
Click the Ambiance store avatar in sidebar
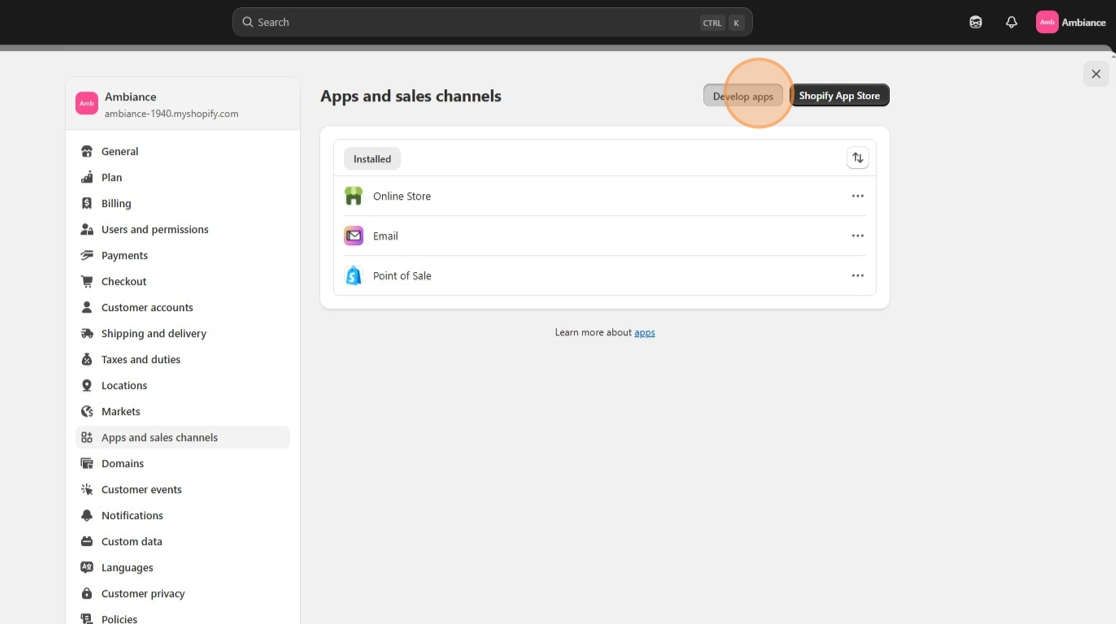coord(87,104)
